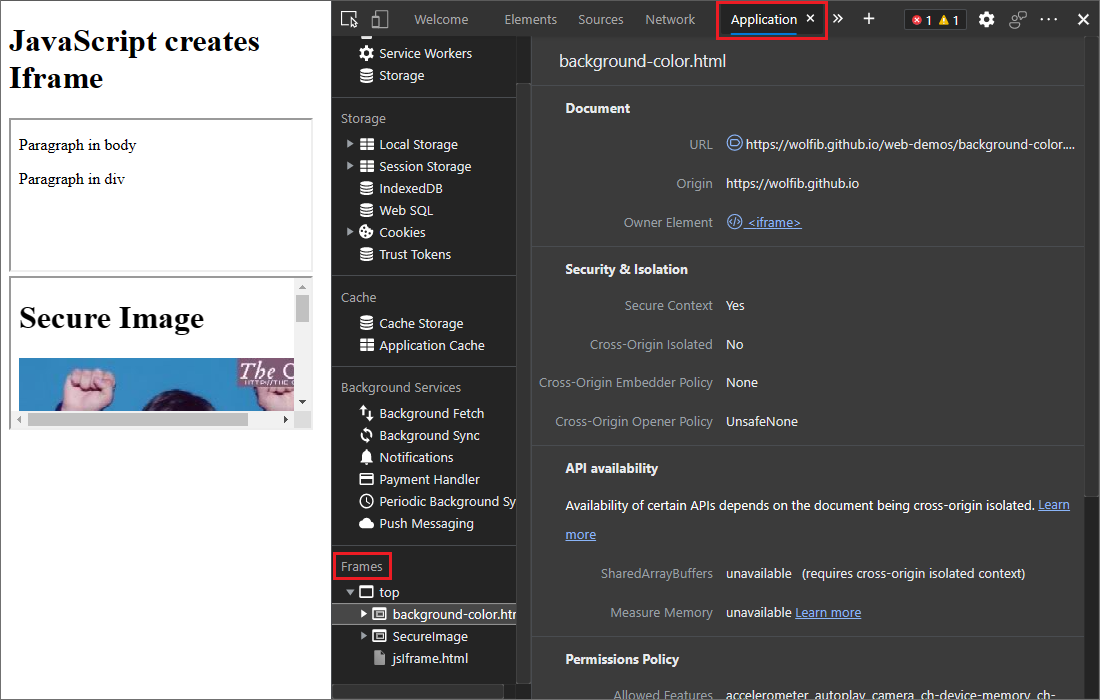Collapse the top frame in Frames
Viewport: 1100px width, 700px height.
click(348, 591)
